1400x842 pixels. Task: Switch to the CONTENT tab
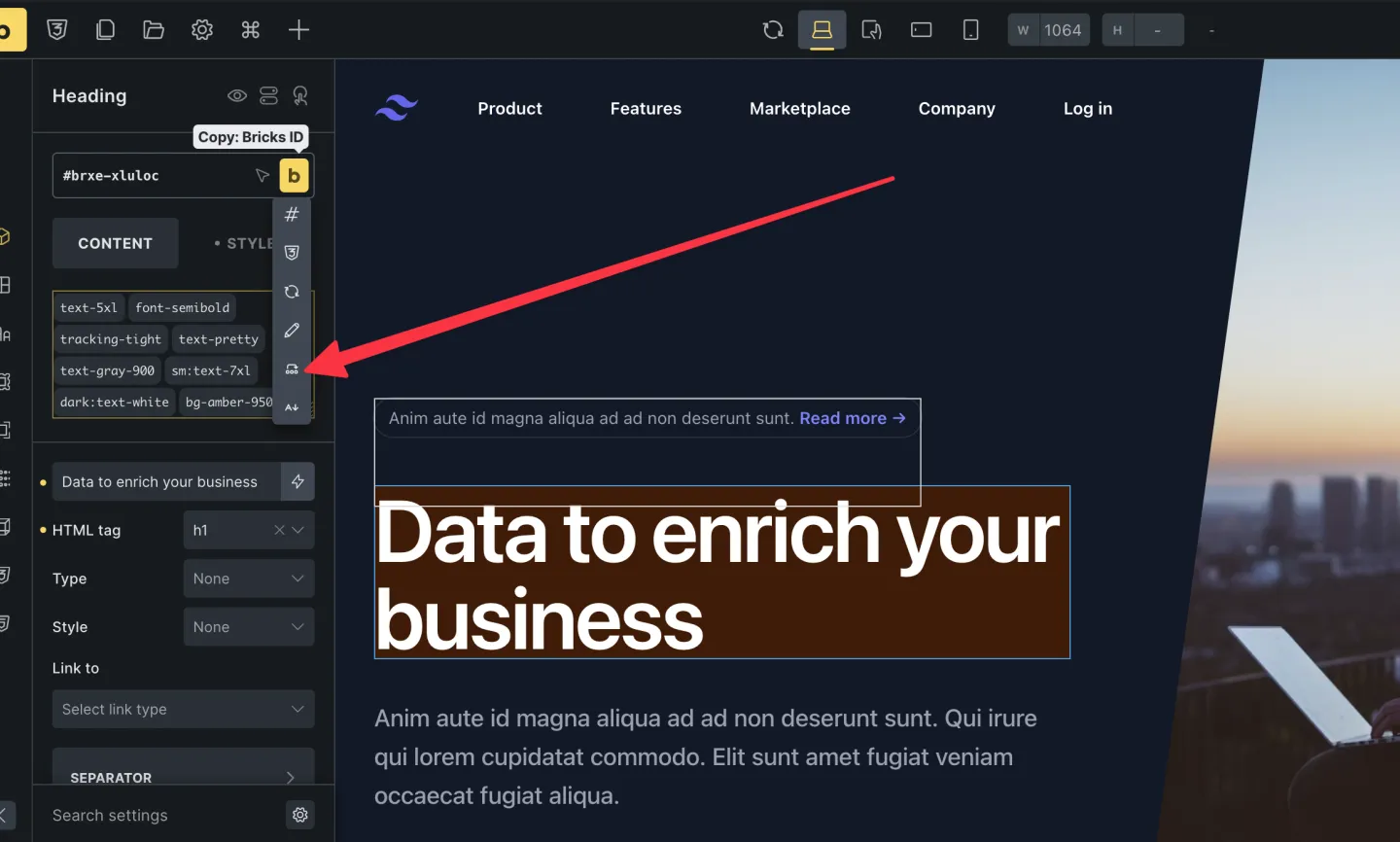point(115,243)
